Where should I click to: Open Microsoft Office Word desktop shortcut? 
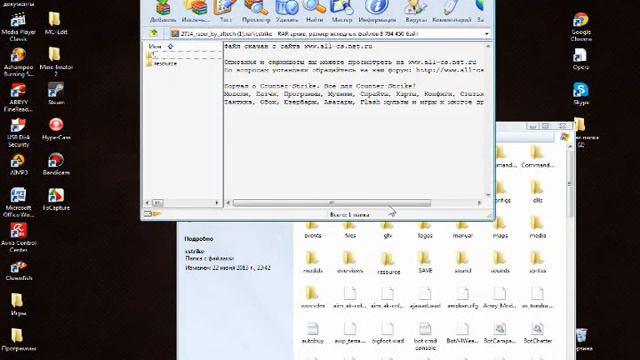coord(18,202)
